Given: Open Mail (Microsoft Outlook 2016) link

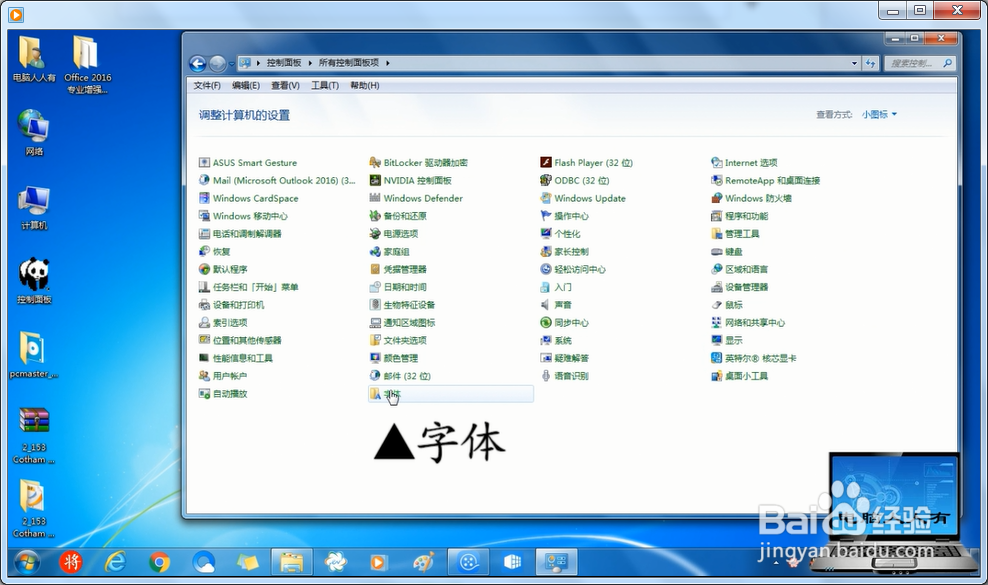Looking at the screenshot, I should click(277, 180).
